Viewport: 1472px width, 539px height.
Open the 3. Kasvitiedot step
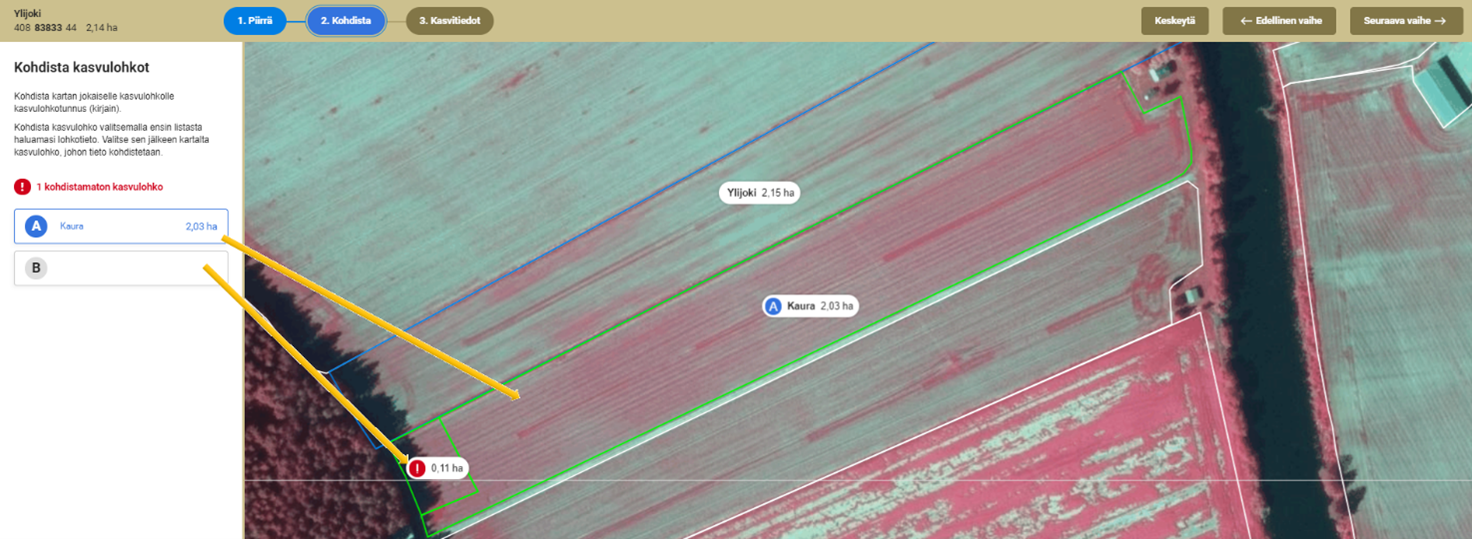pyautogui.click(x=449, y=21)
